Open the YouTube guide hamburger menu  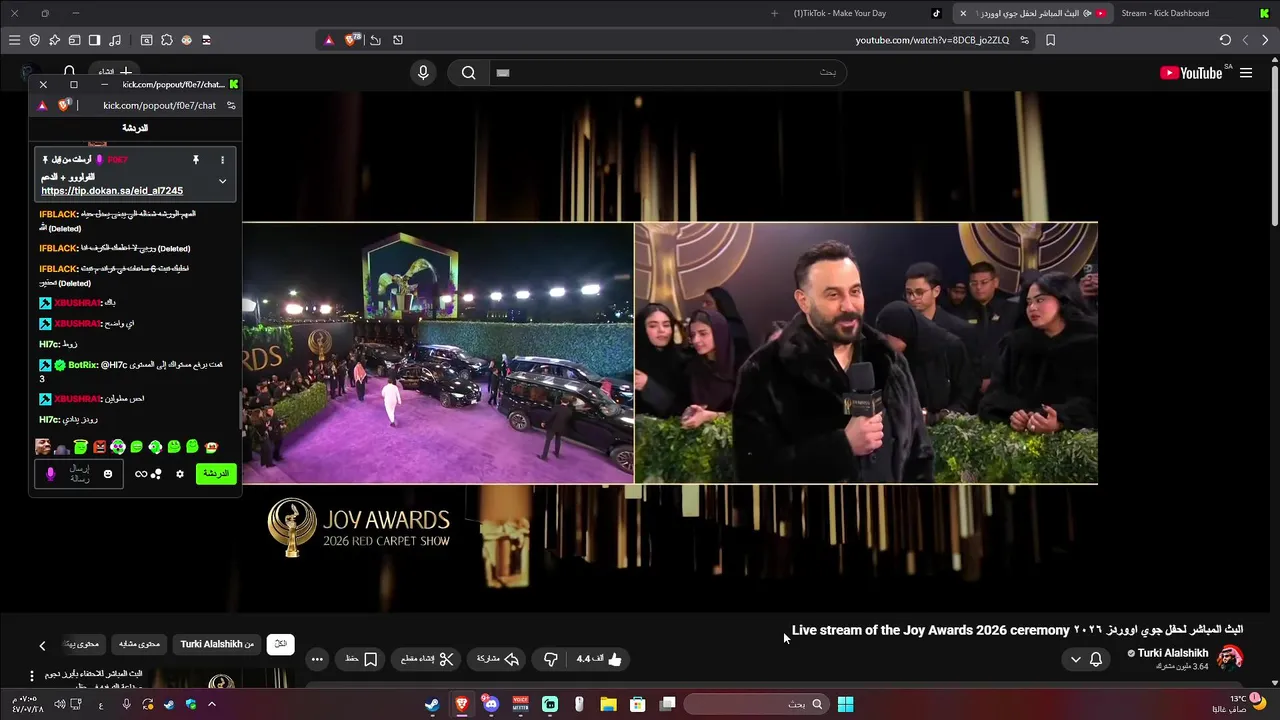(x=1246, y=73)
